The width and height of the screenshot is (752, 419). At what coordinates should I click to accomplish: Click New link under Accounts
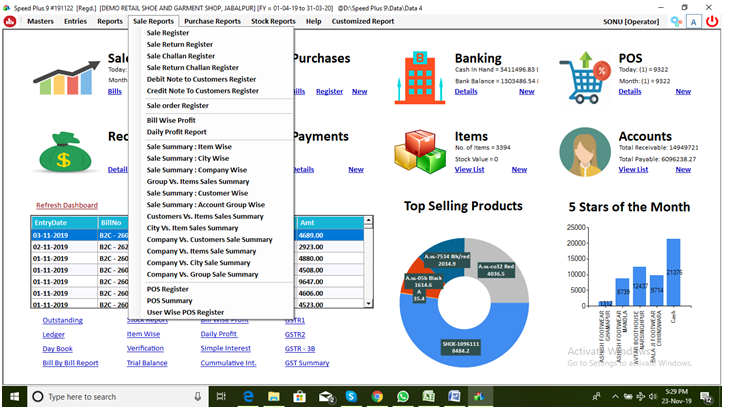[x=683, y=169]
